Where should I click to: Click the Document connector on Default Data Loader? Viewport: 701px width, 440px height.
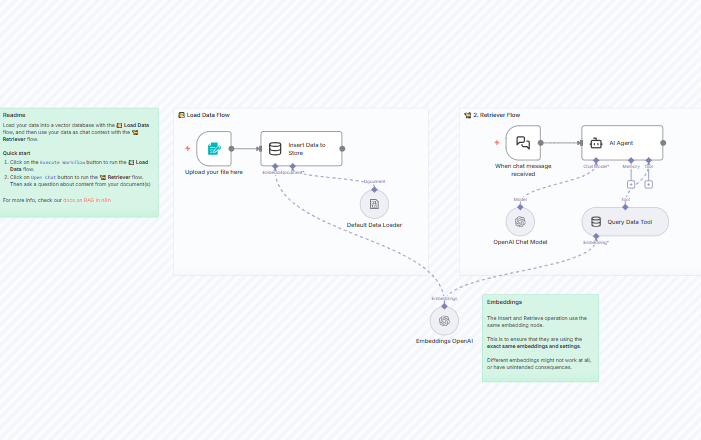coord(374,187)
